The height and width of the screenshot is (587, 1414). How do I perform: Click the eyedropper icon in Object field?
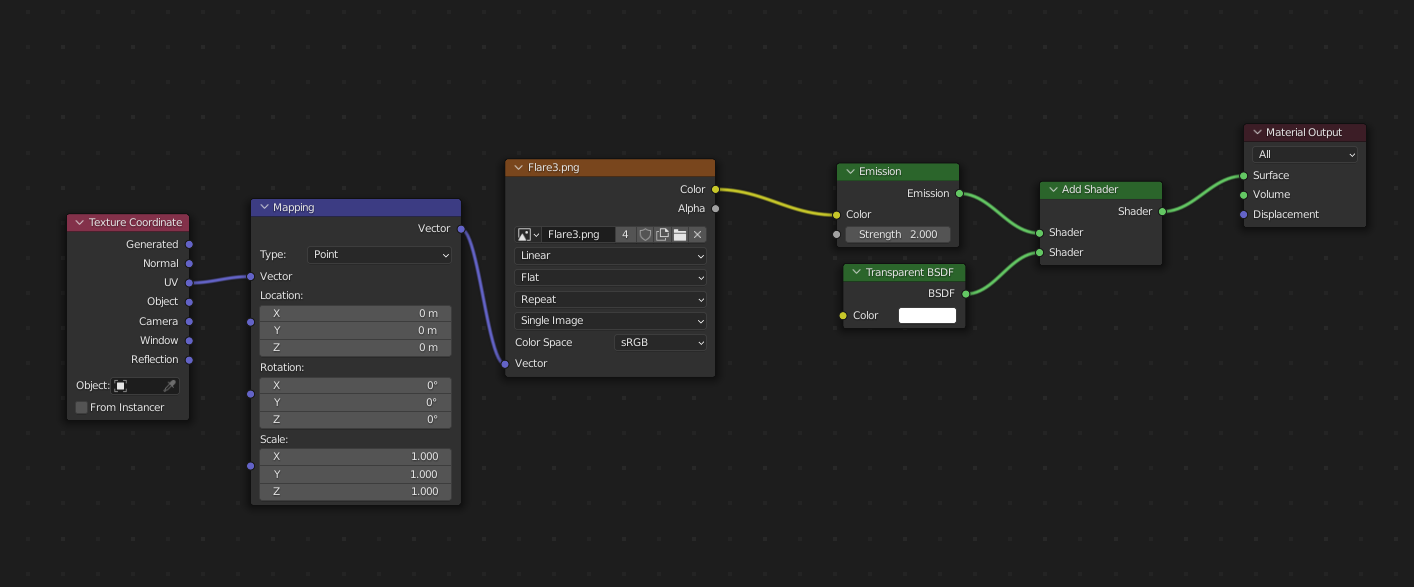[170, 386]
